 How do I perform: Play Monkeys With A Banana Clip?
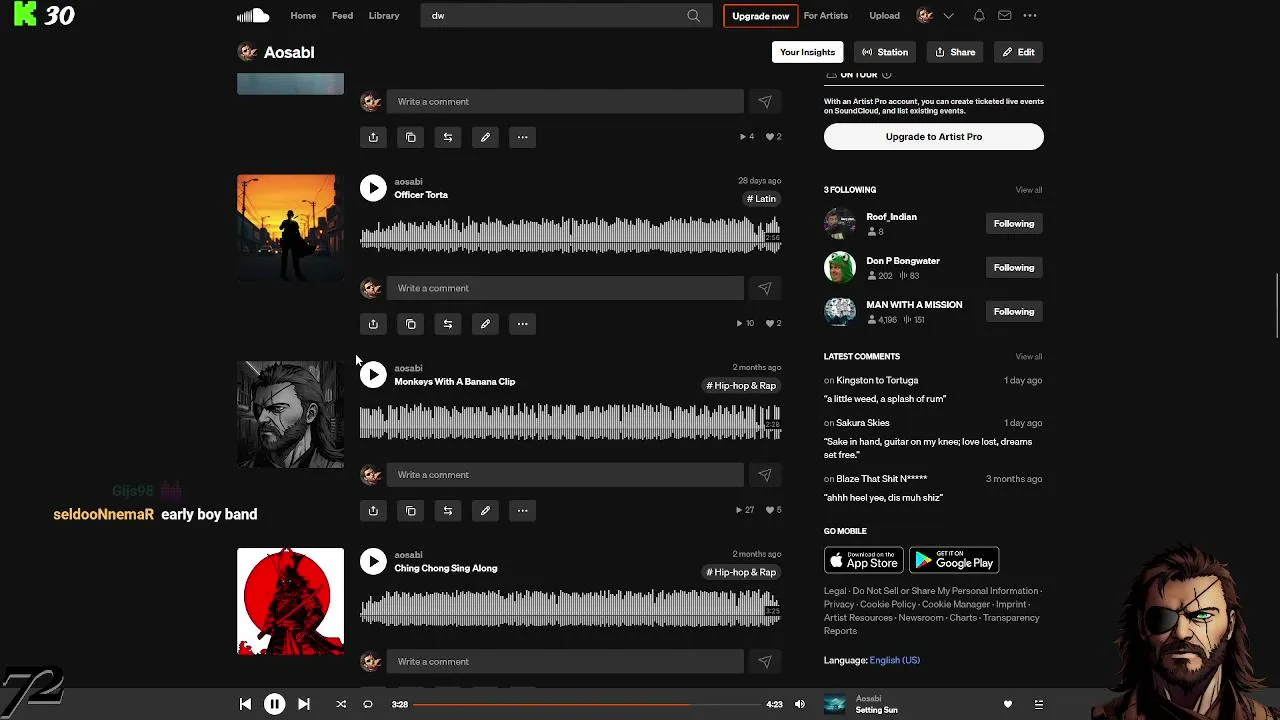[x=373, y=375]
